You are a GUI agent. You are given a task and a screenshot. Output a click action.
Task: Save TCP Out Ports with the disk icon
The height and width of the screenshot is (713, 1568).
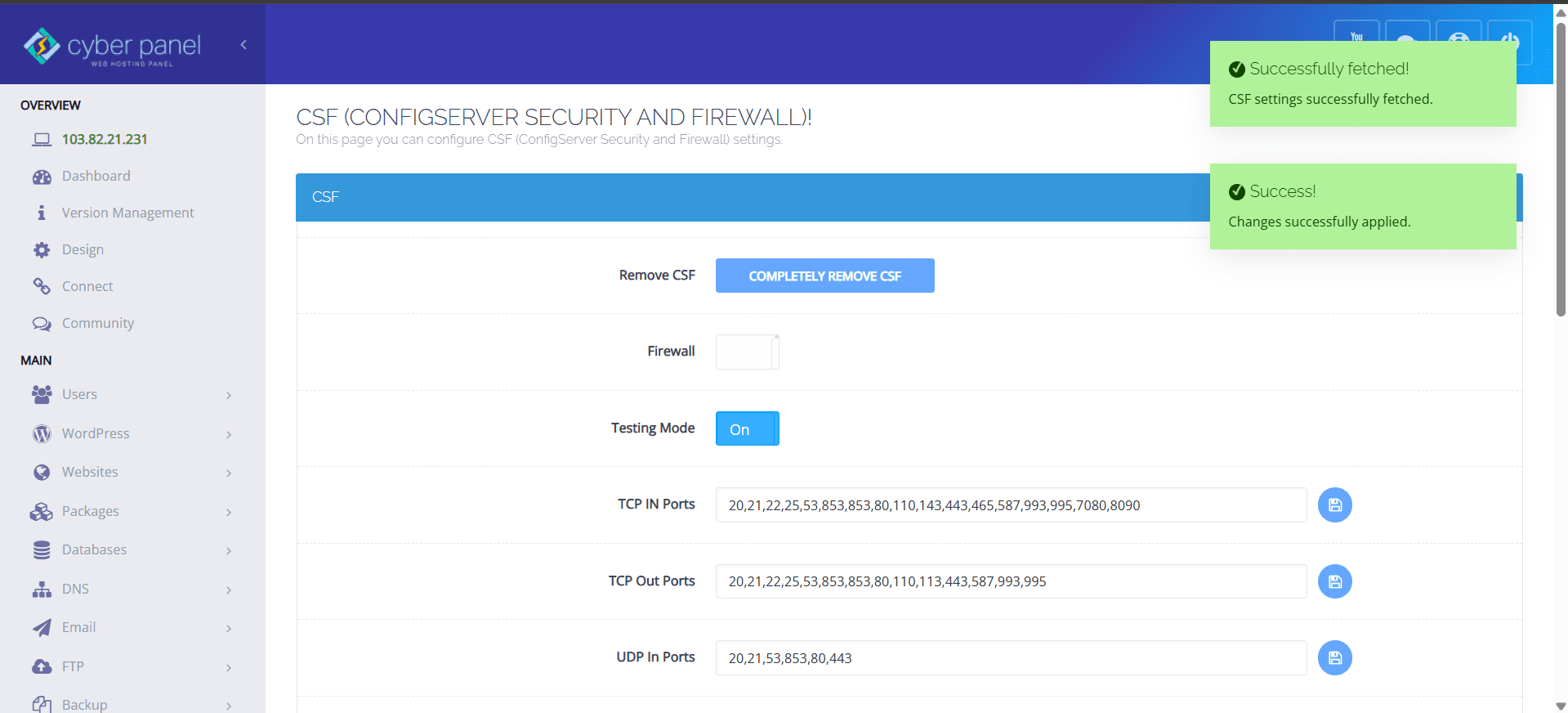click(1334, 581)
